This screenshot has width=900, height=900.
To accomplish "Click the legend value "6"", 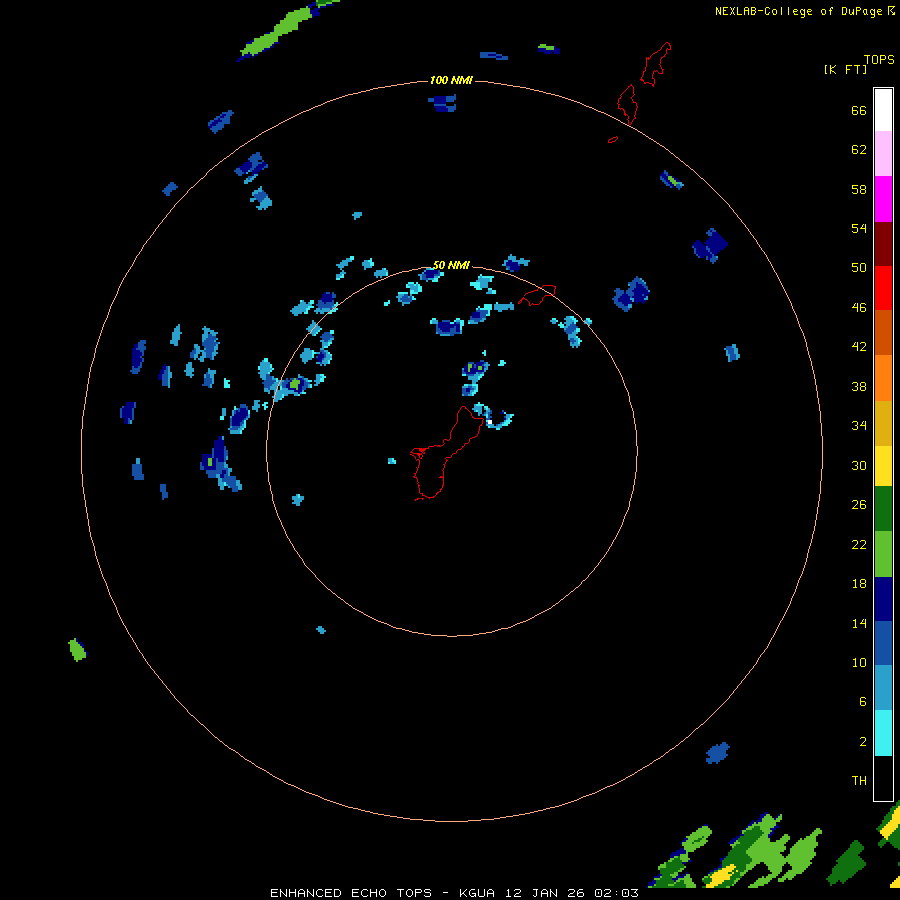I will tap(863, 701).
